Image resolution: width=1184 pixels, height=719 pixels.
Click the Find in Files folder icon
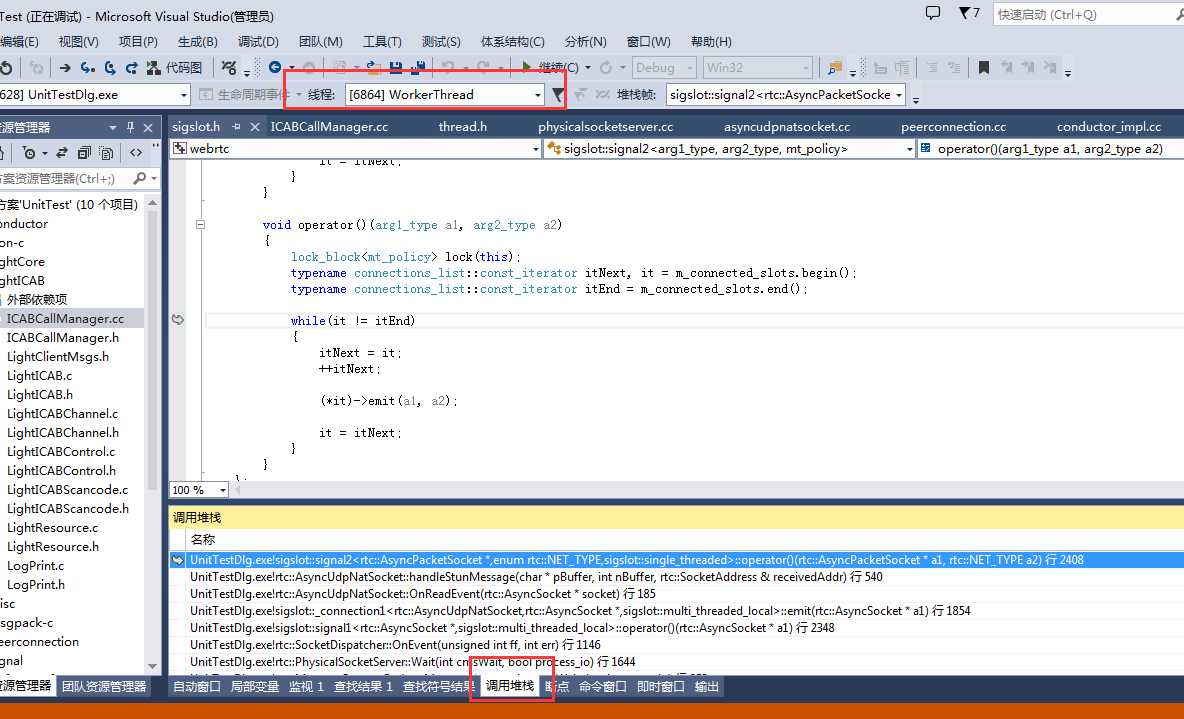[x=834, y=68]
